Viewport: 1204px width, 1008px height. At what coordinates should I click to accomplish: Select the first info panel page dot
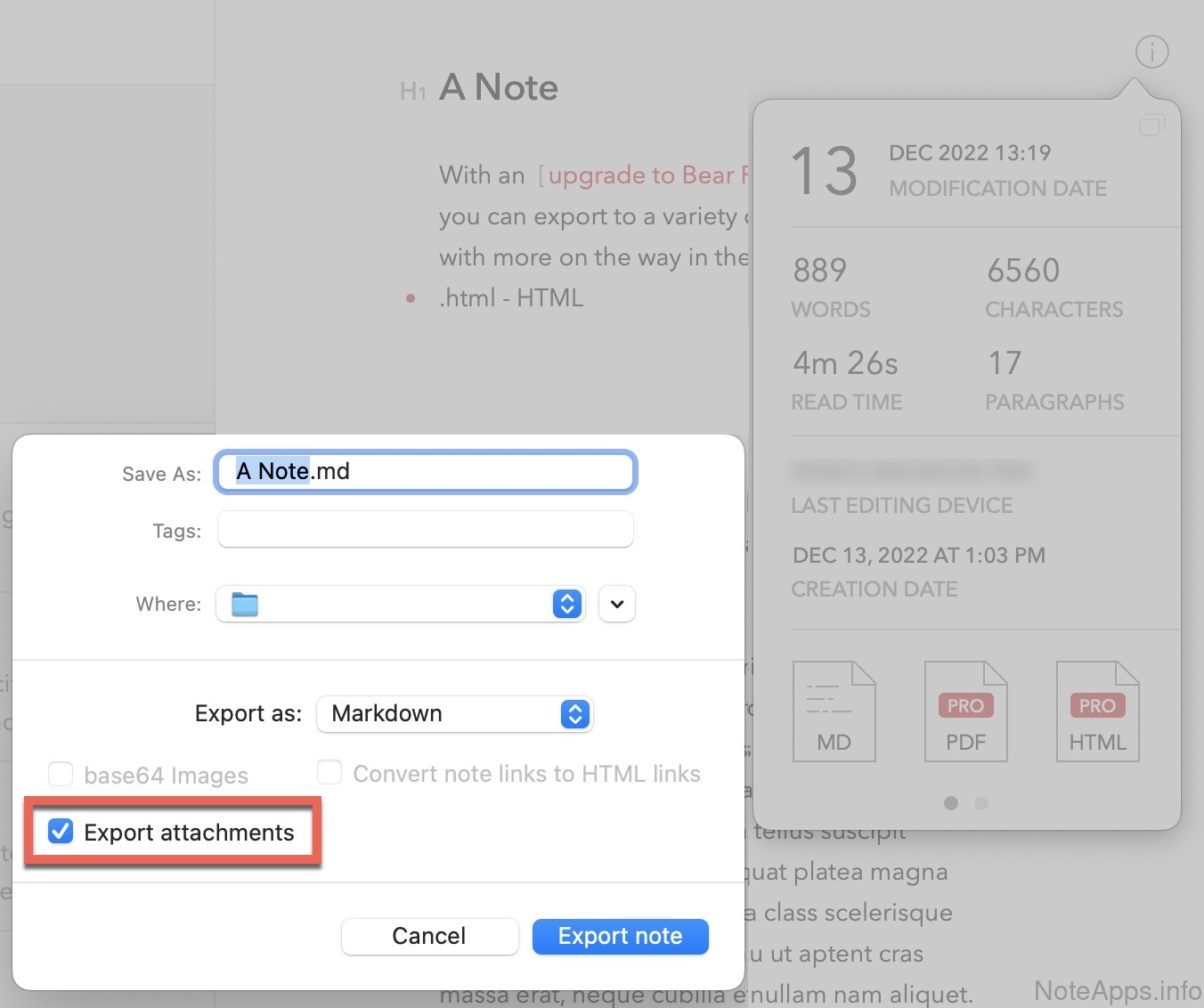coord(951,803)
